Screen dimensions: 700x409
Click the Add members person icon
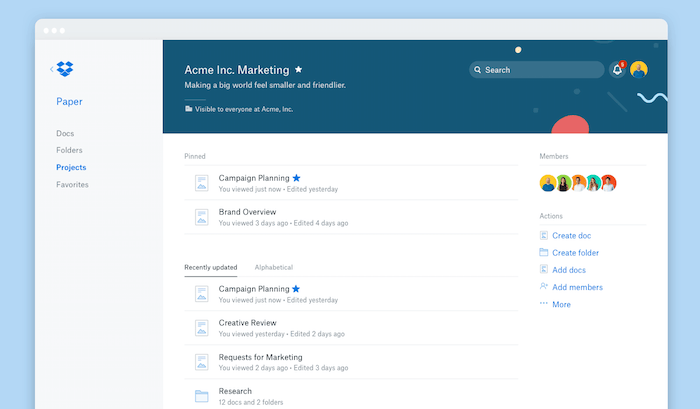pyautogui.click(x=544, y=287)
